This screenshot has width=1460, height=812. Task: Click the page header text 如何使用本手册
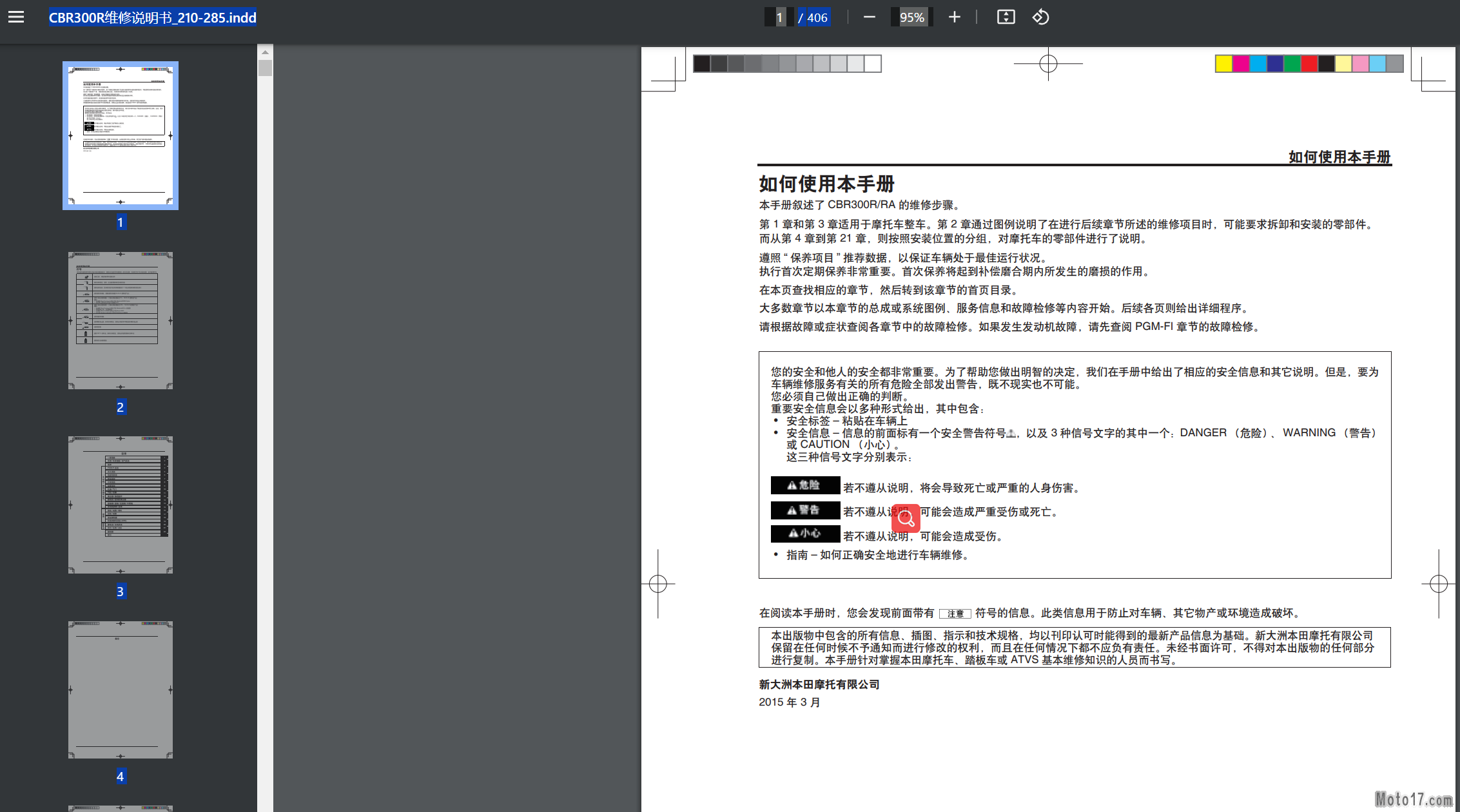click(x=1339, y=157)
